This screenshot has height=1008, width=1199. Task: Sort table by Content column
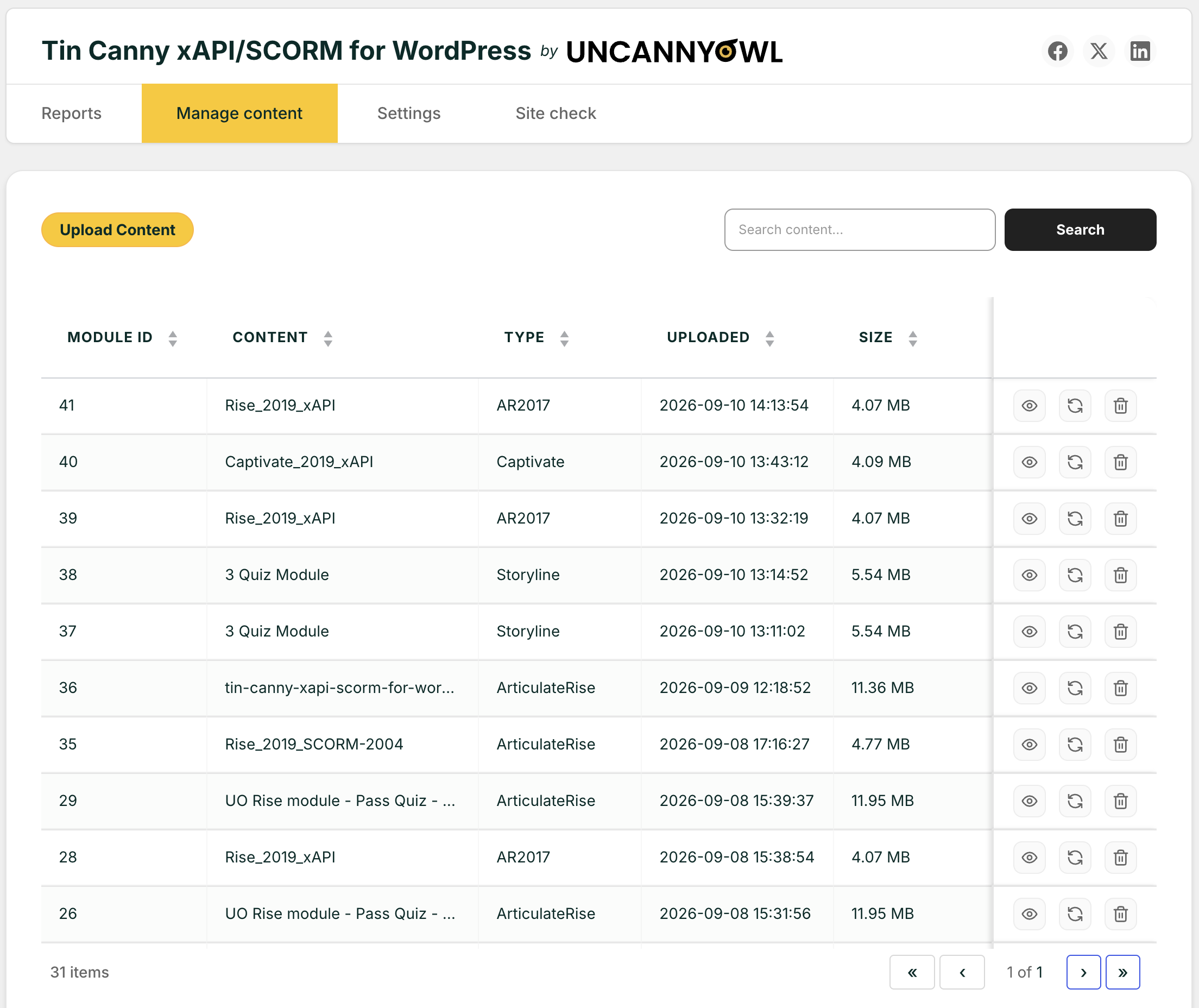point(282,338)
